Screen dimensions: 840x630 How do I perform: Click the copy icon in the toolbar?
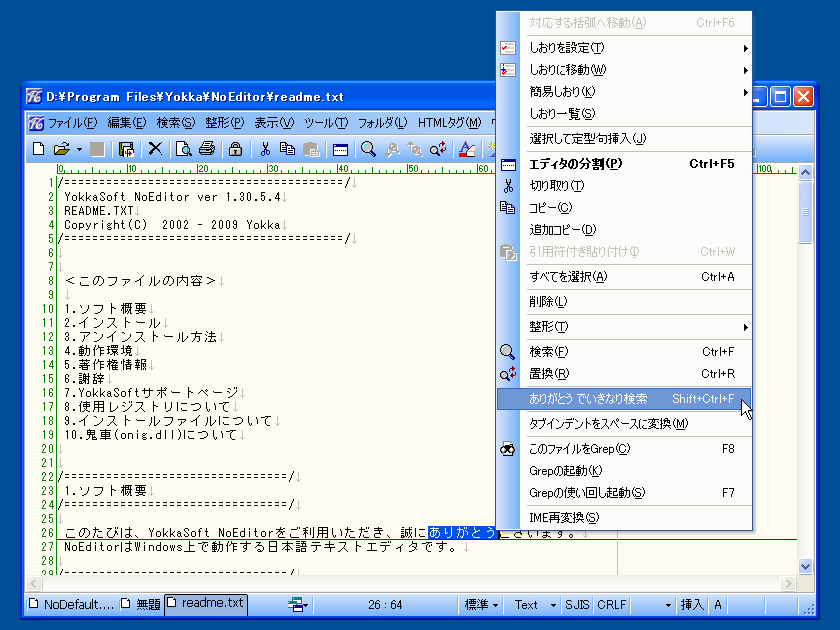tap(288, 149)
